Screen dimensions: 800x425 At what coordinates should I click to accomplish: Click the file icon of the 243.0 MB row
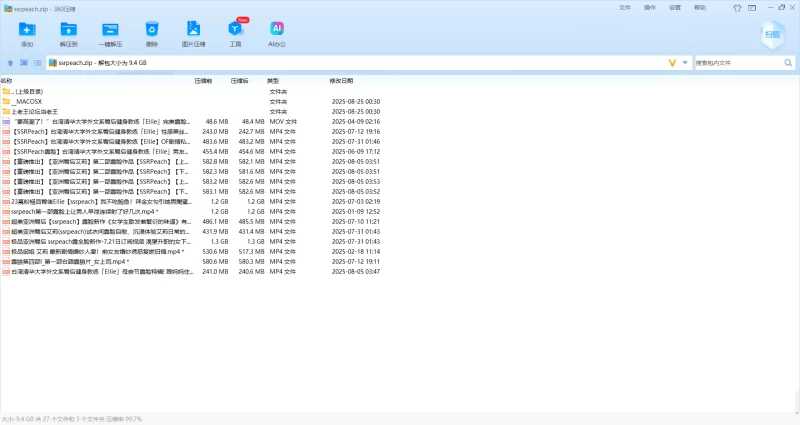coord(6,132)
